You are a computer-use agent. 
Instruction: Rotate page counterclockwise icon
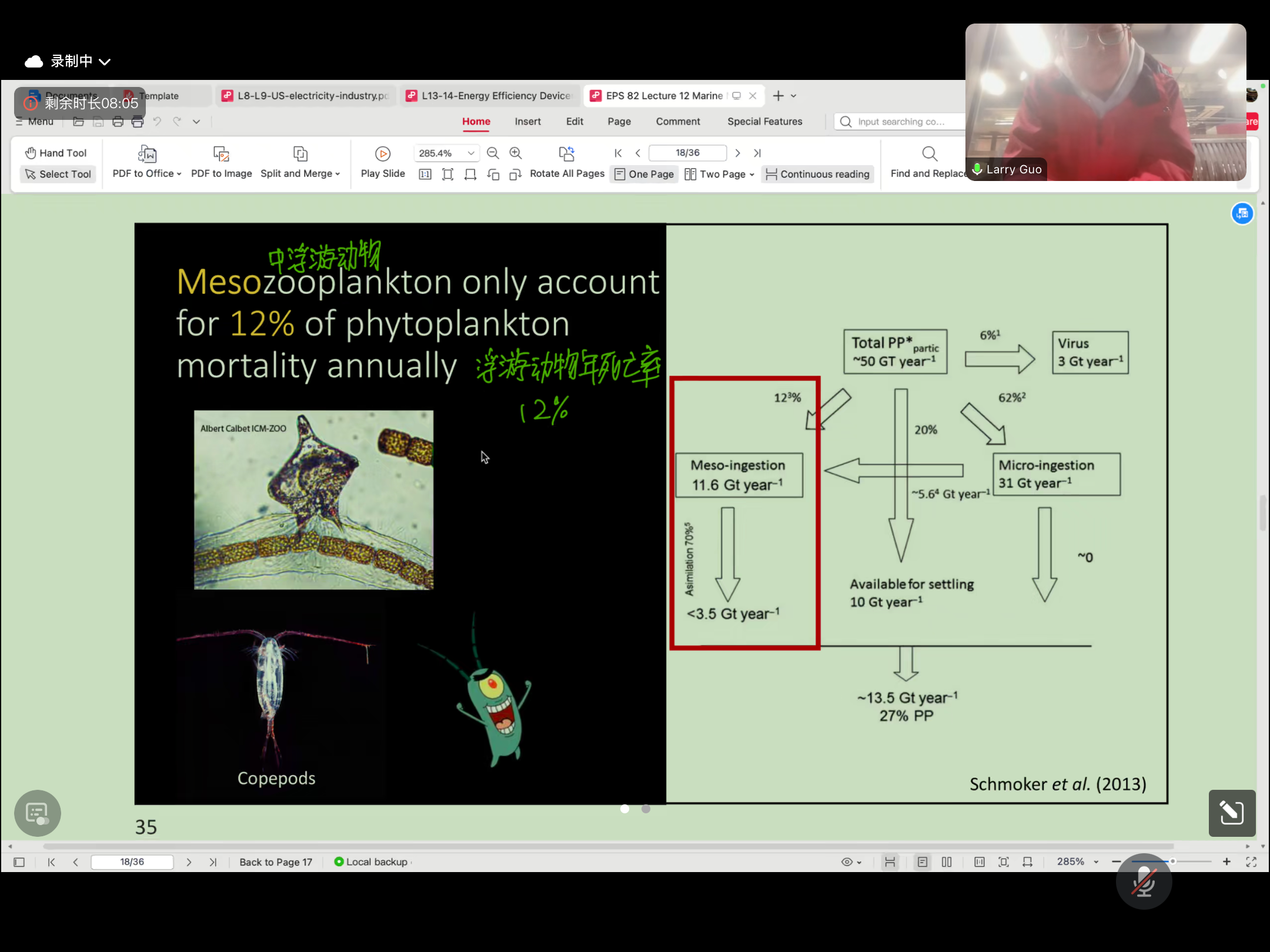click(x=493, y=174)
